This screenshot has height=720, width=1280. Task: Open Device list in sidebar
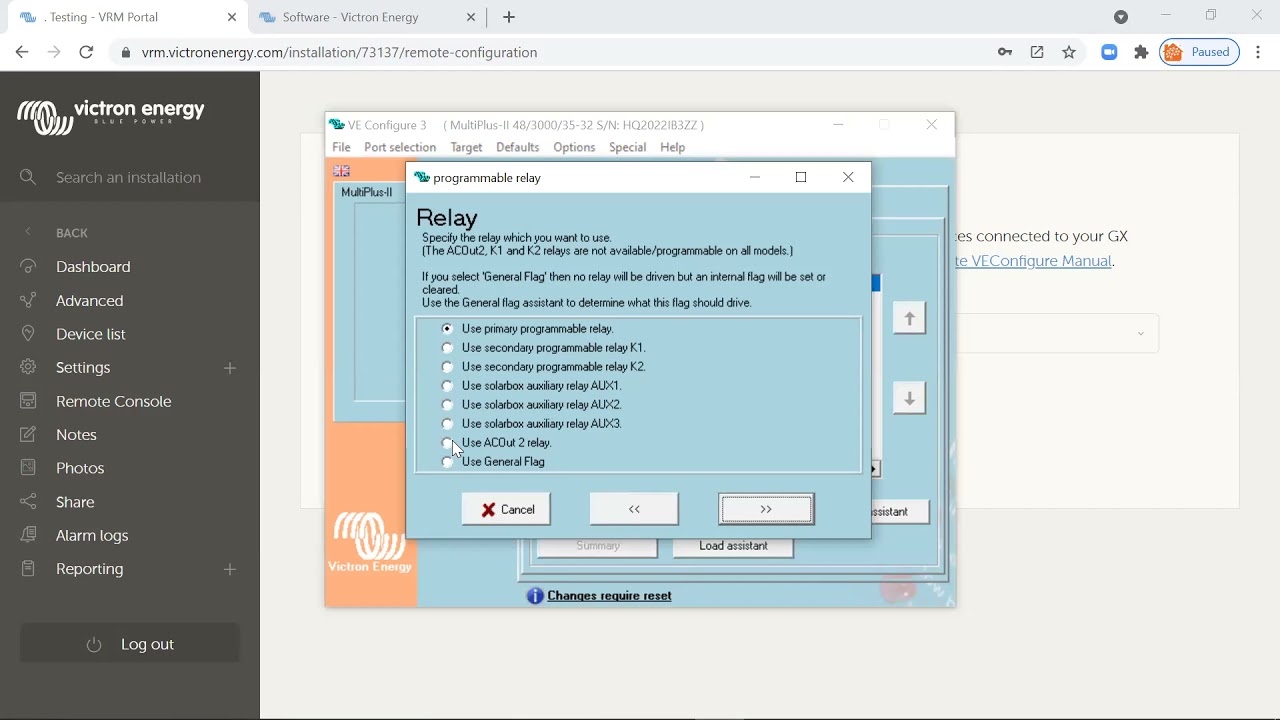(x=91, y=334)
